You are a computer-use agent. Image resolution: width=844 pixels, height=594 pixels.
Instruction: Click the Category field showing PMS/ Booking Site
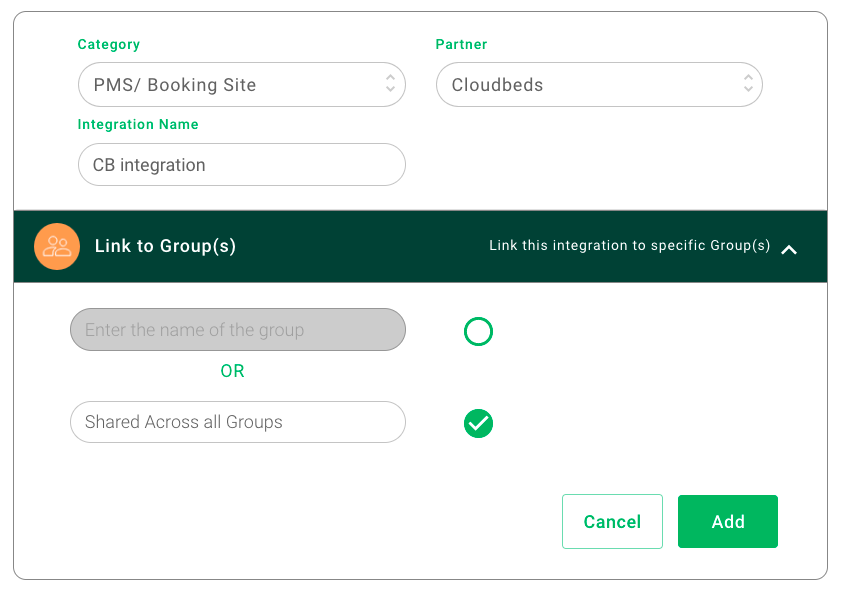click(241, 85)
